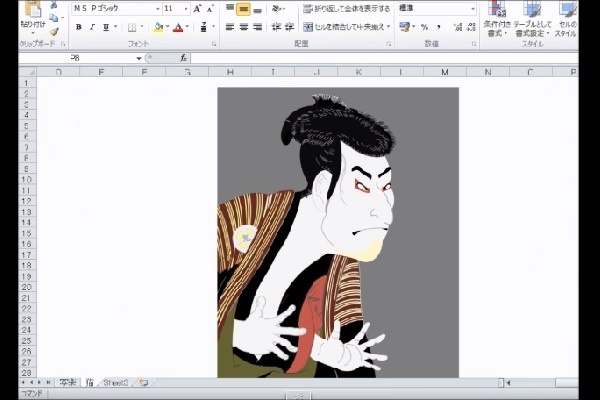The image size is (600, 400).
Task: Click Wrap Text (折り返して全体を表示する)
Action: coord(346,9)
